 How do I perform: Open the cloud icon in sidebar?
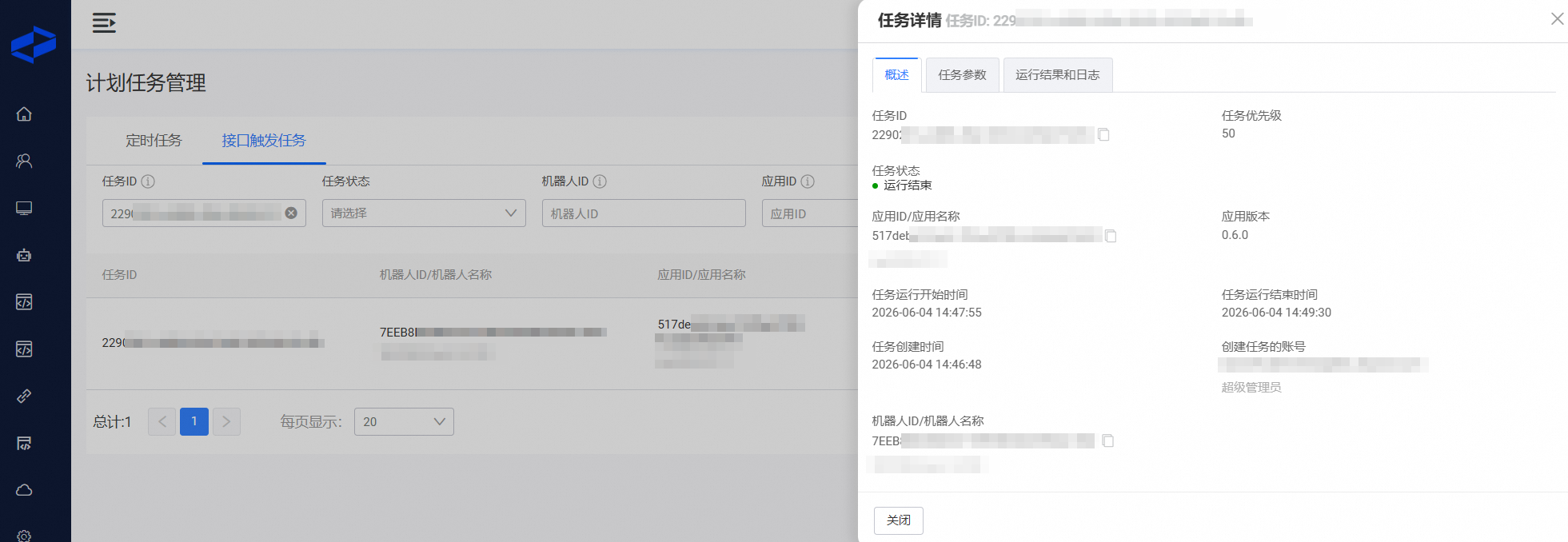pos(24,490)
